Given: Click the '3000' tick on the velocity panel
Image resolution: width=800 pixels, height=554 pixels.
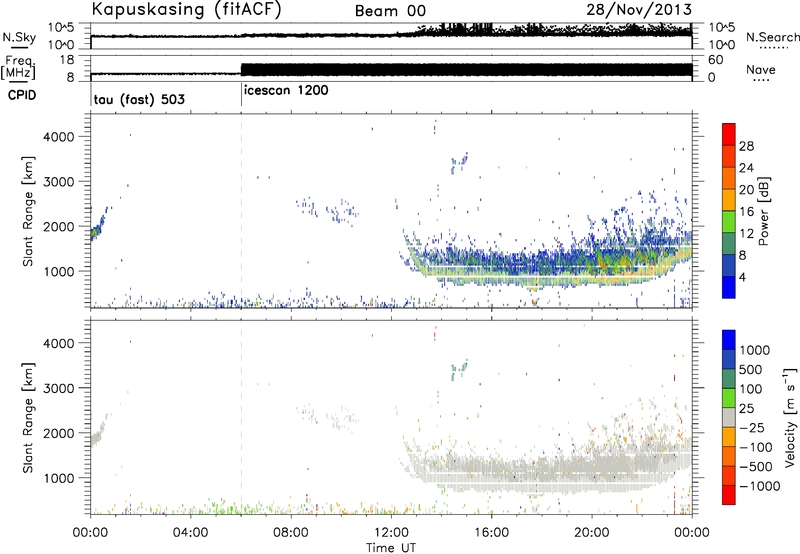Looking at the screenshot, I should (59, 388).
